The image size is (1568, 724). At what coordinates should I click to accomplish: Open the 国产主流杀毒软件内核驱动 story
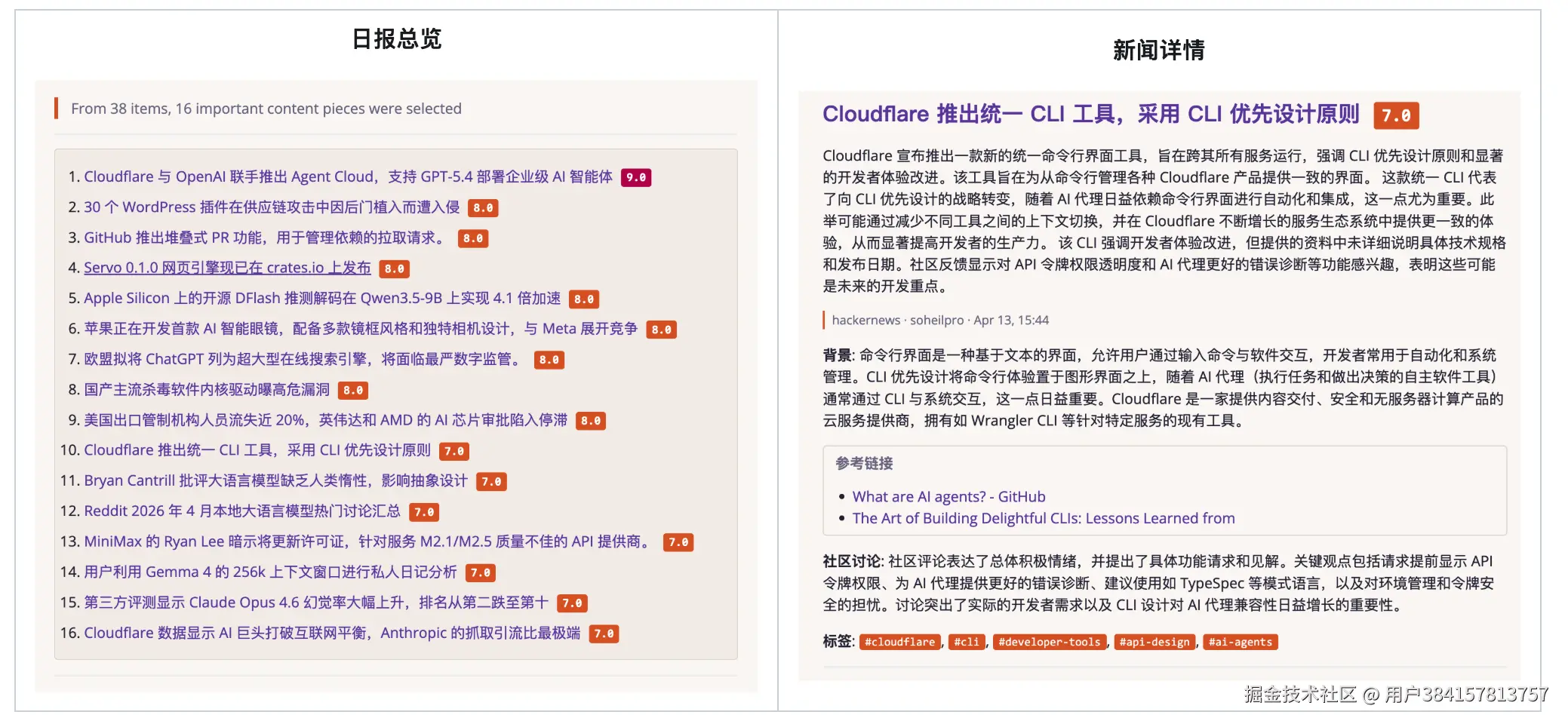[207, 390]
